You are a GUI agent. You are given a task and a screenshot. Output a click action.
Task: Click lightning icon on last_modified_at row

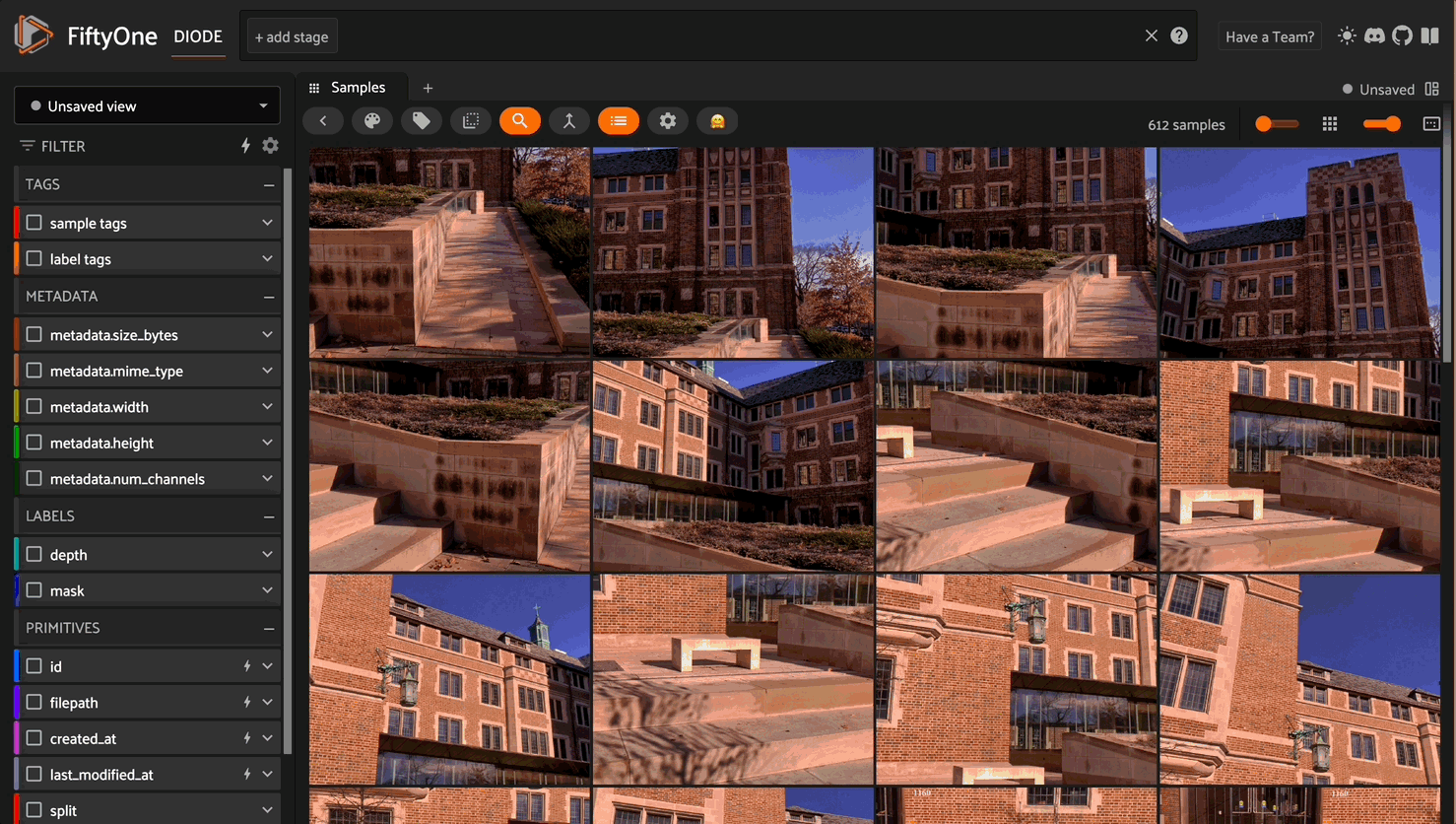(x=247, y=775)
